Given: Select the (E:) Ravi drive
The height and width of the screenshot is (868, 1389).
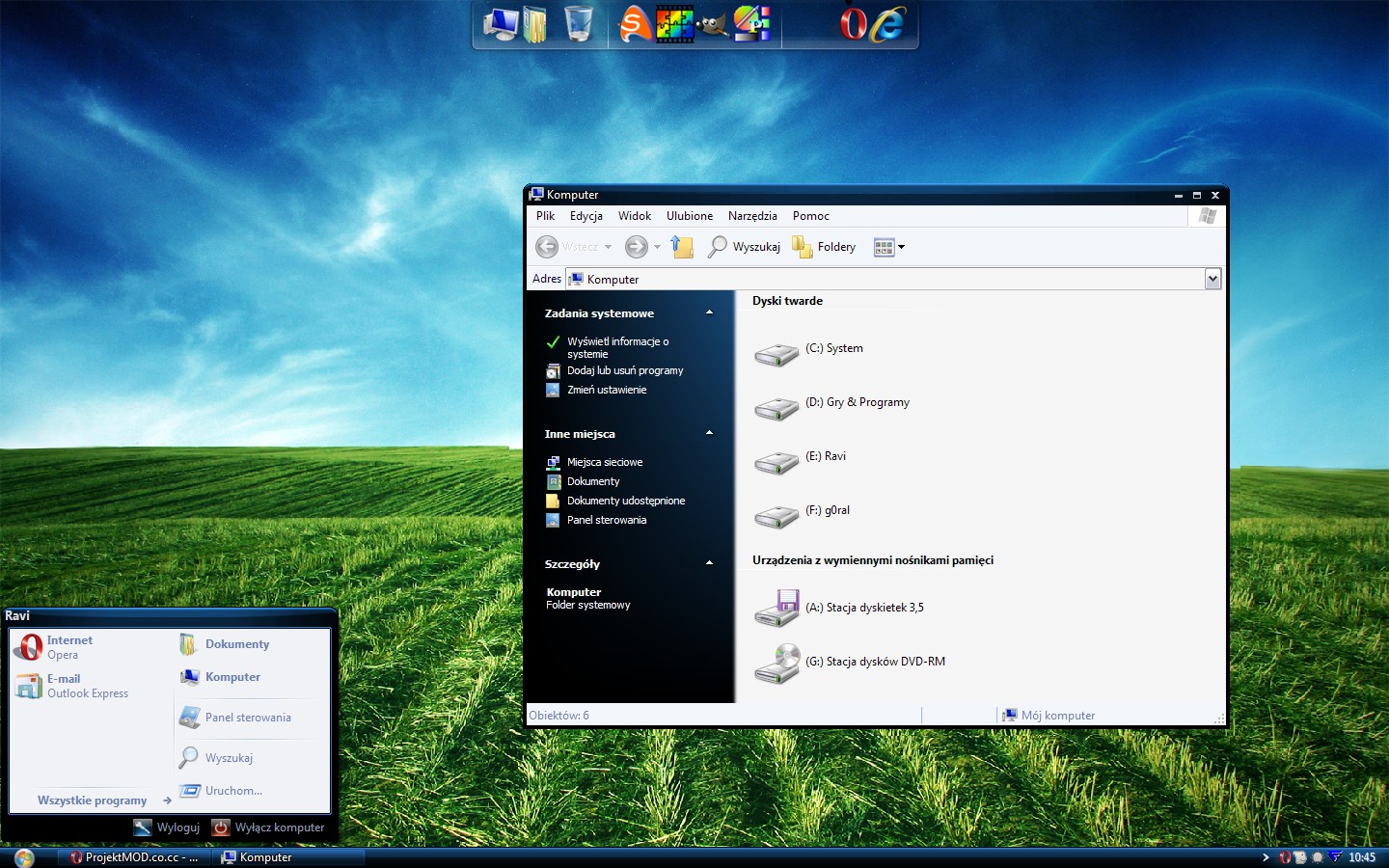Looking at the screenshot, I should 800,460.
